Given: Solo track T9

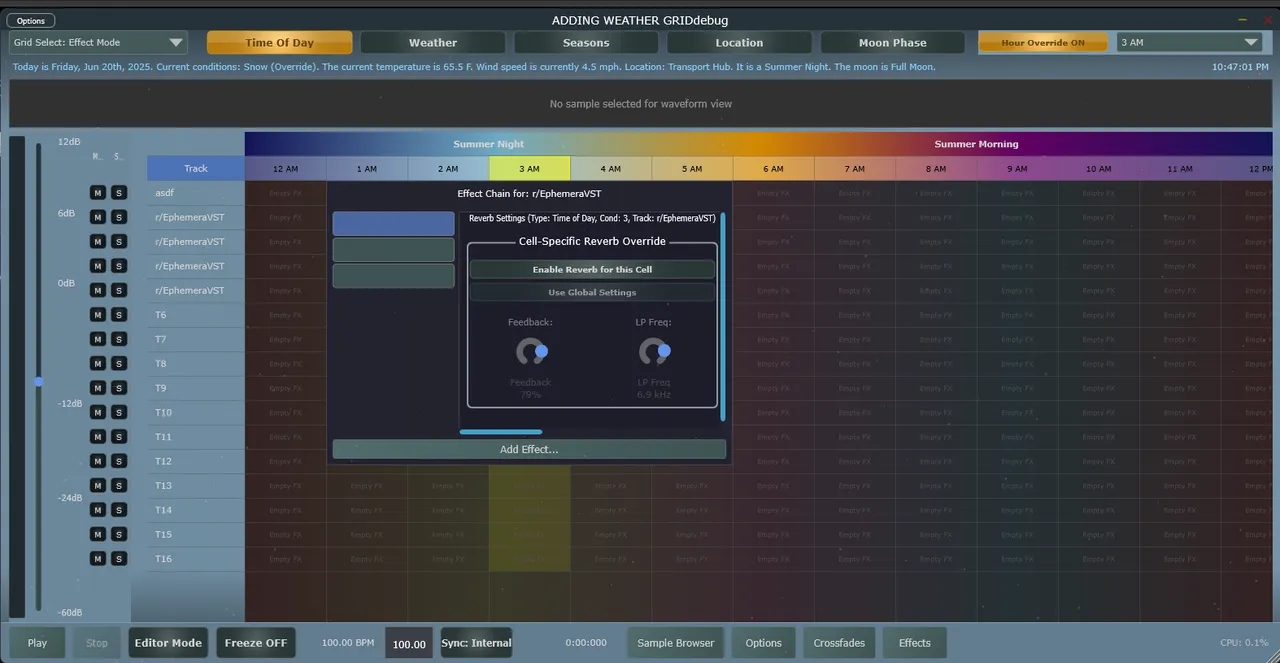Looking at the screenshot, I should pyautogui.click(x=118, y=388).
